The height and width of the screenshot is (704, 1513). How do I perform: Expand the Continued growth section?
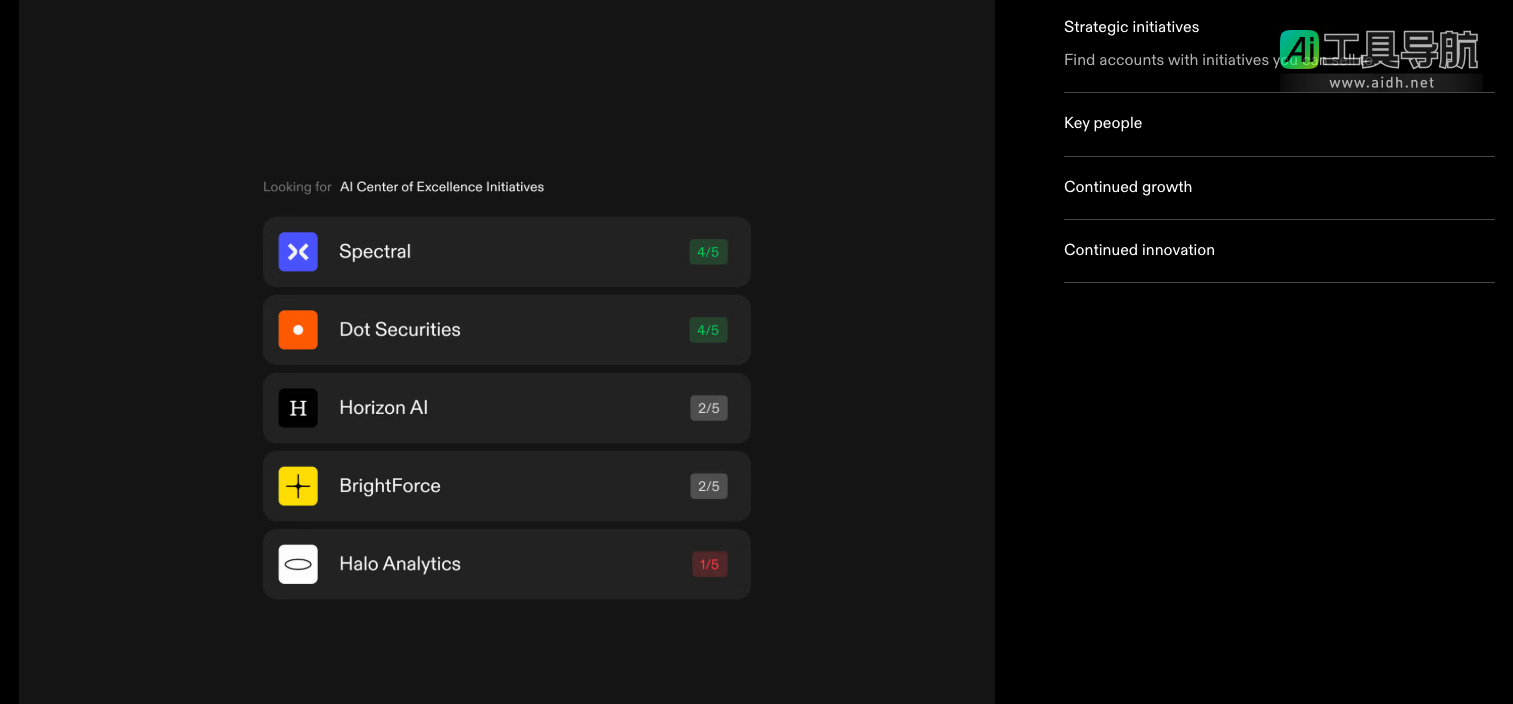point(1128,187)
